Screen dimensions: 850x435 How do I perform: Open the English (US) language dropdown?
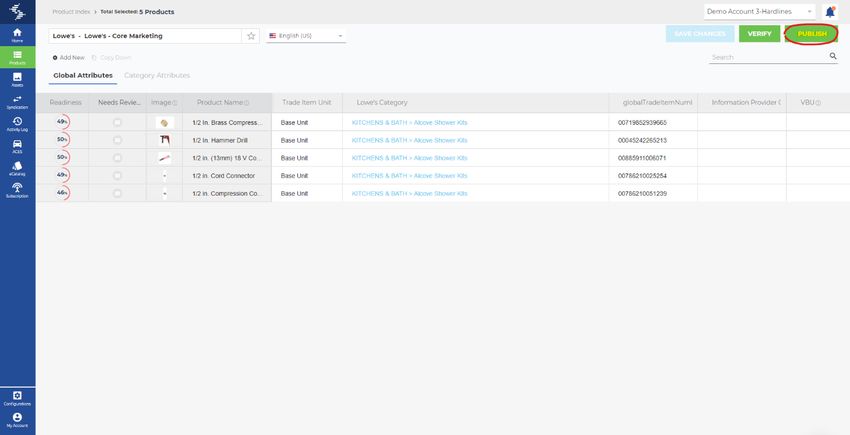pos(306,36)
